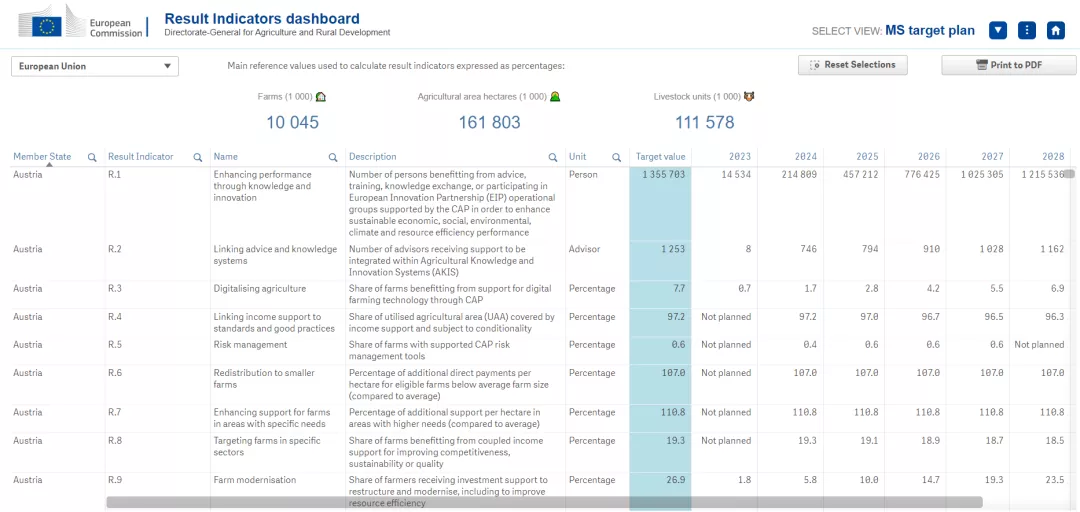Go to the home page icon

[x=1055, y=31]
